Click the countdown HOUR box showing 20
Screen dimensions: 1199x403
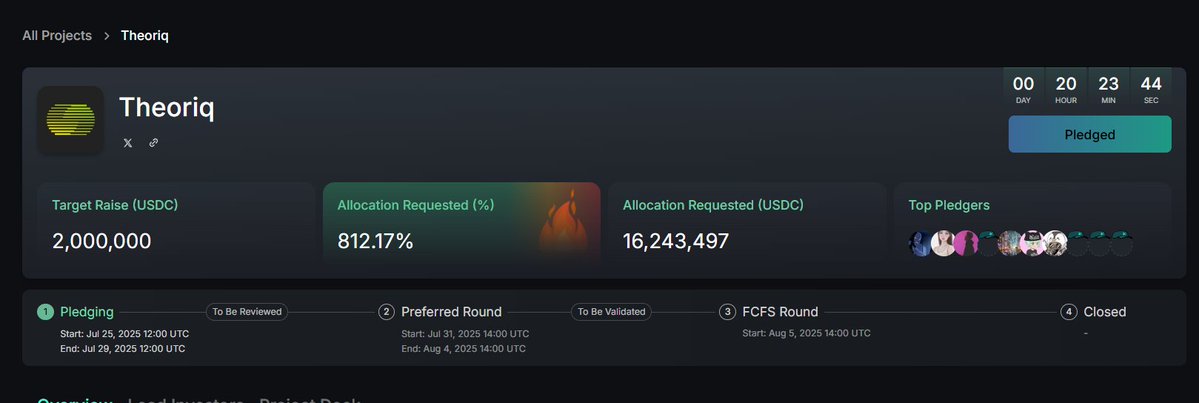pyautogui.click(x=1066, y=89)
